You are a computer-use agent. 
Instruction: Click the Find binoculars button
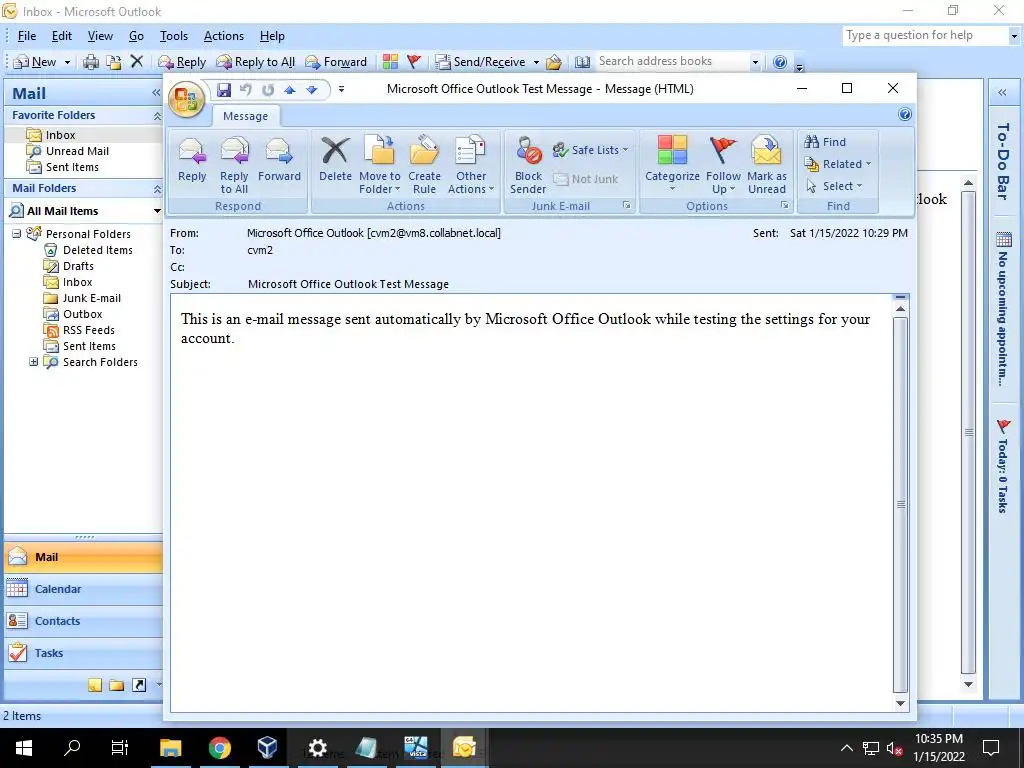(x=825, y=142)
